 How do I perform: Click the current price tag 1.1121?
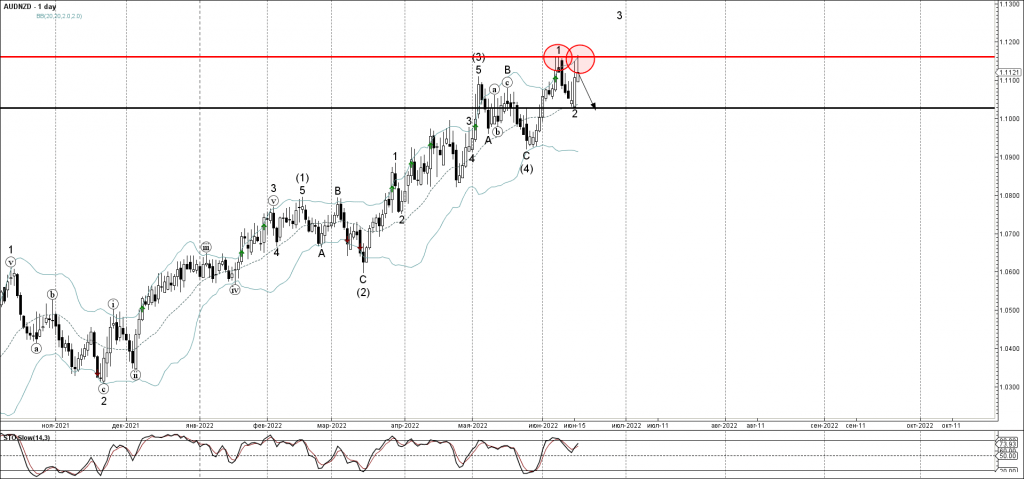click(1008, 73)
